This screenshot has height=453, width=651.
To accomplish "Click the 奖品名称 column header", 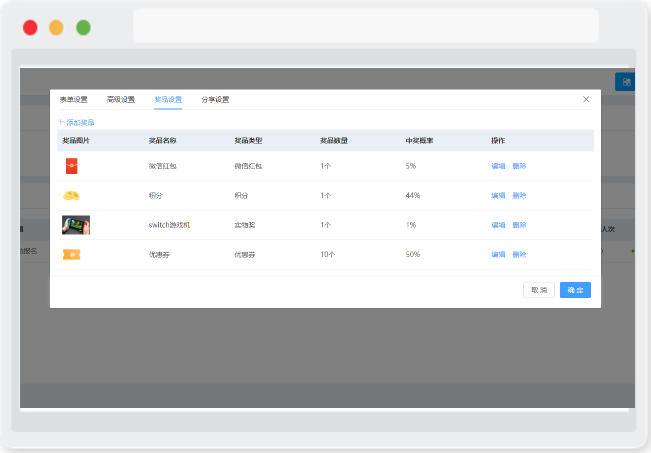I will pos(162,141).
